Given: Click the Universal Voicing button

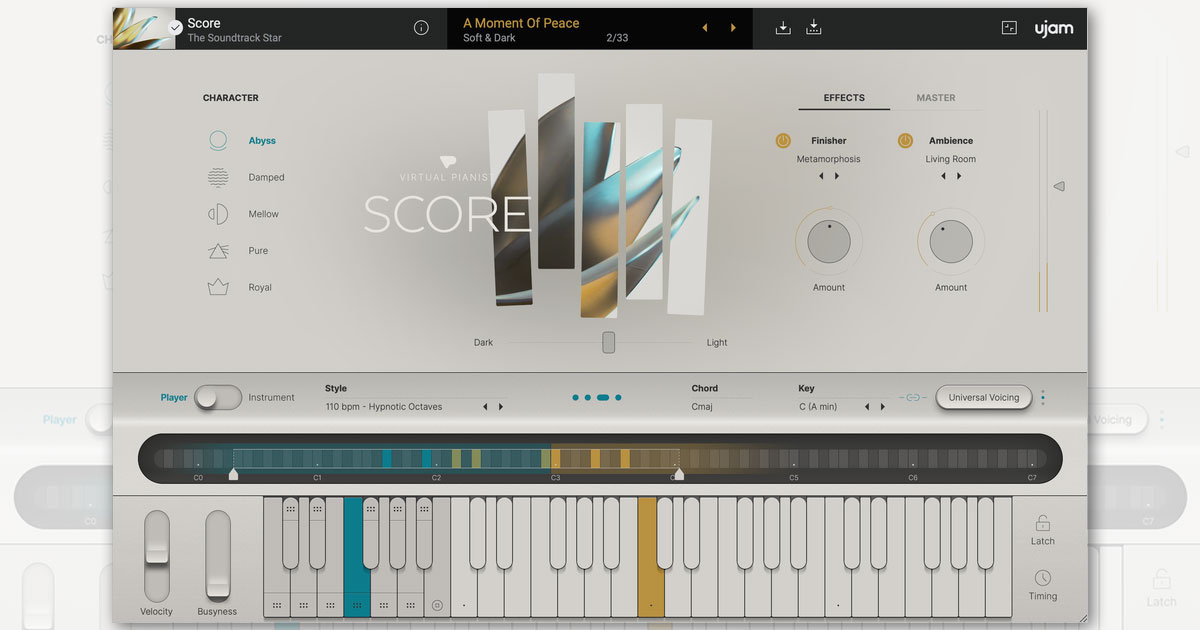Looking at the screenshot, I should [x=984, y=397].
